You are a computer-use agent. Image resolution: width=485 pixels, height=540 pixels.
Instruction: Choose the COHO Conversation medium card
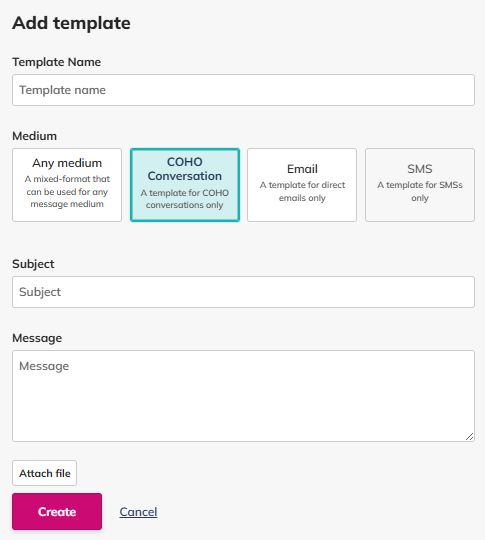pos(185,185)
